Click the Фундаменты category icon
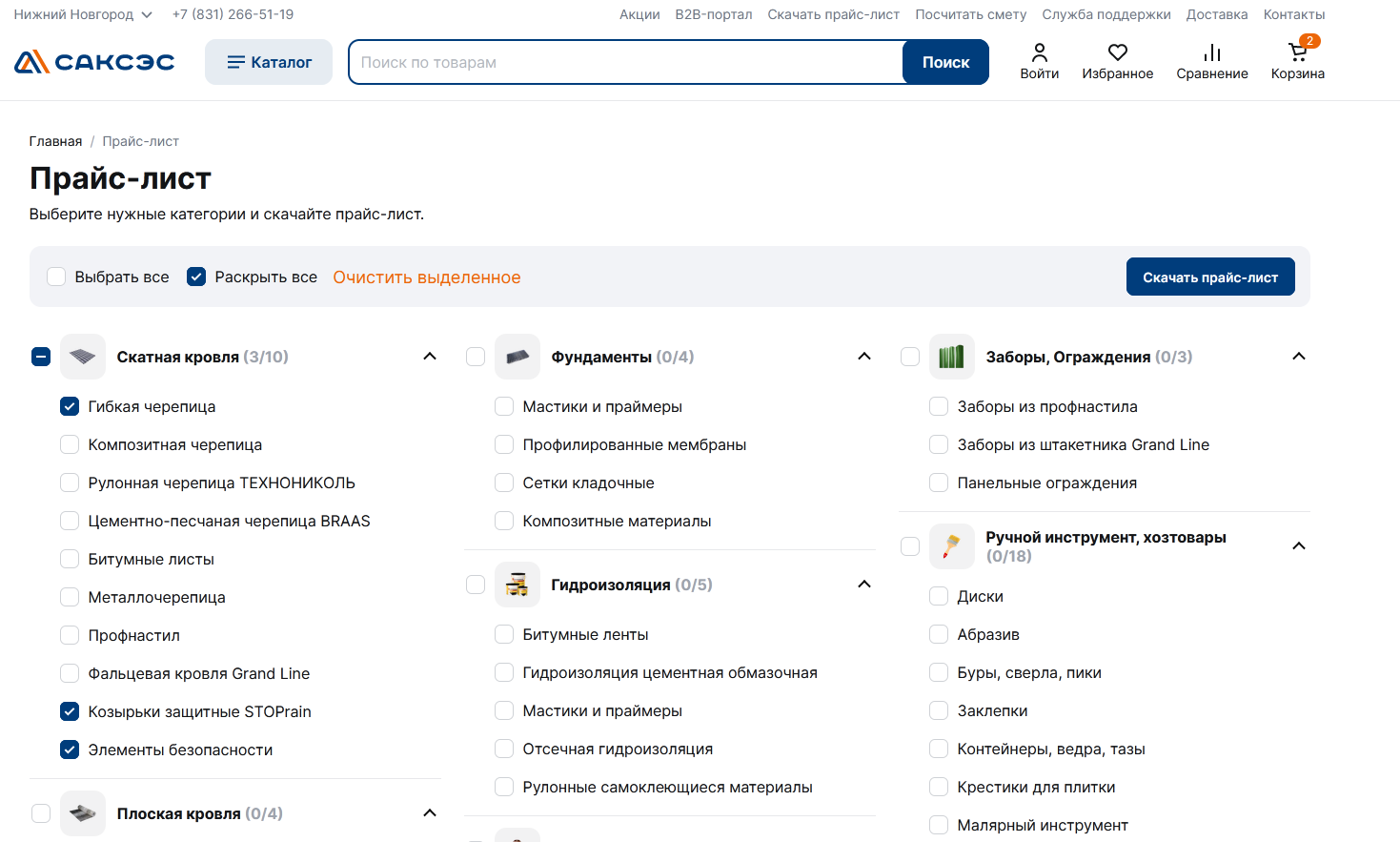Screen dimensions: 1400x842 click(x=517, y=357)
